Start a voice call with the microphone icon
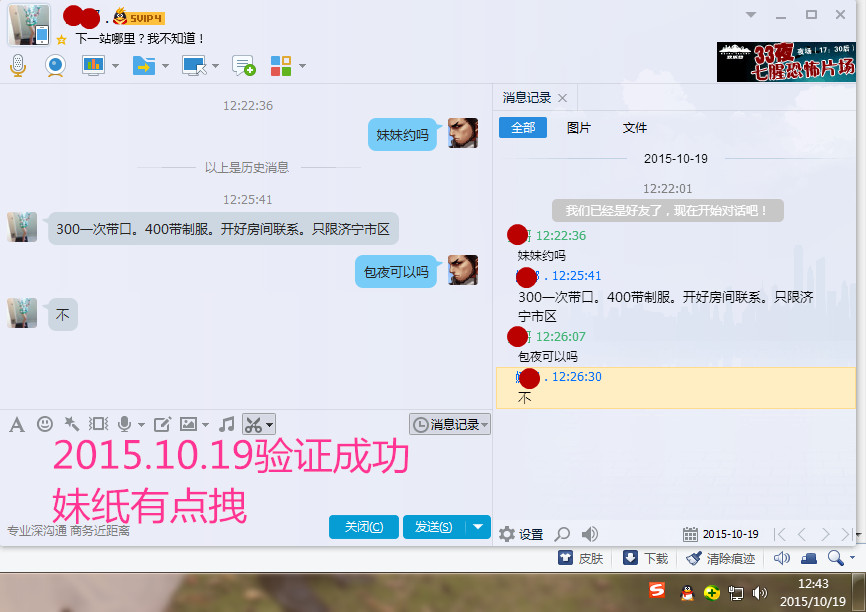The width and height of the screenshot is (866, 612). click(x=17, y=66)
